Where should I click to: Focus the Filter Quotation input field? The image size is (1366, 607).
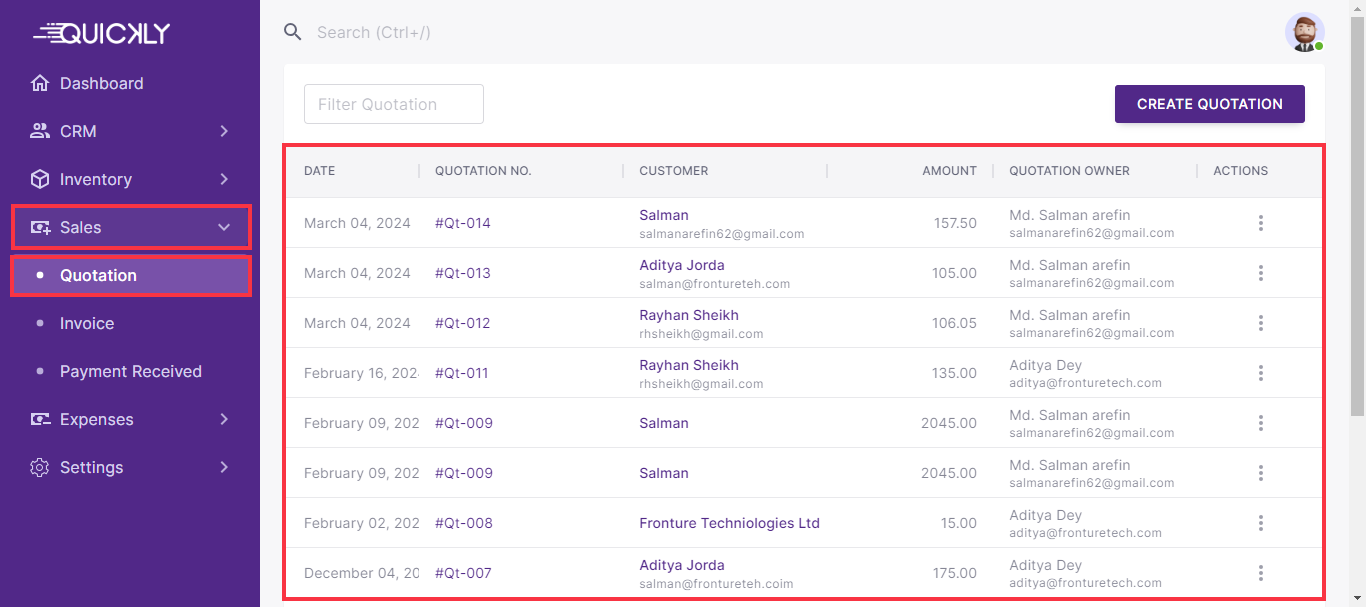click(x=394, y=104)
